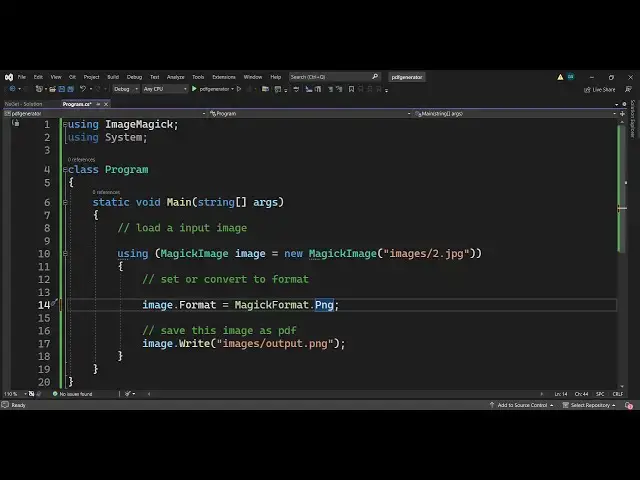Screen dimensions: 640x480
Task: Click the screwdriver quick-action icon on line 14
Action: click(54, 303)
